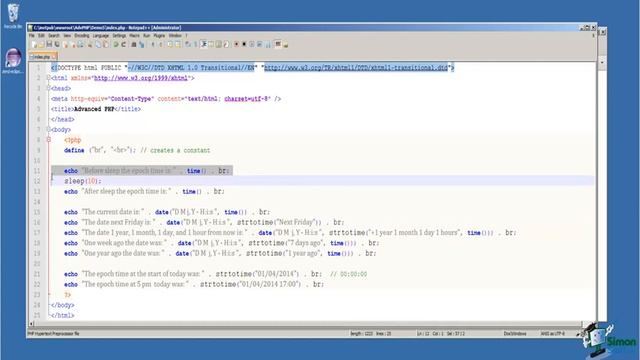Click horizontal scrollbar left arrow
Image resolution: width=640 pixels, height=360 pixels.
[x=31, y=324]
